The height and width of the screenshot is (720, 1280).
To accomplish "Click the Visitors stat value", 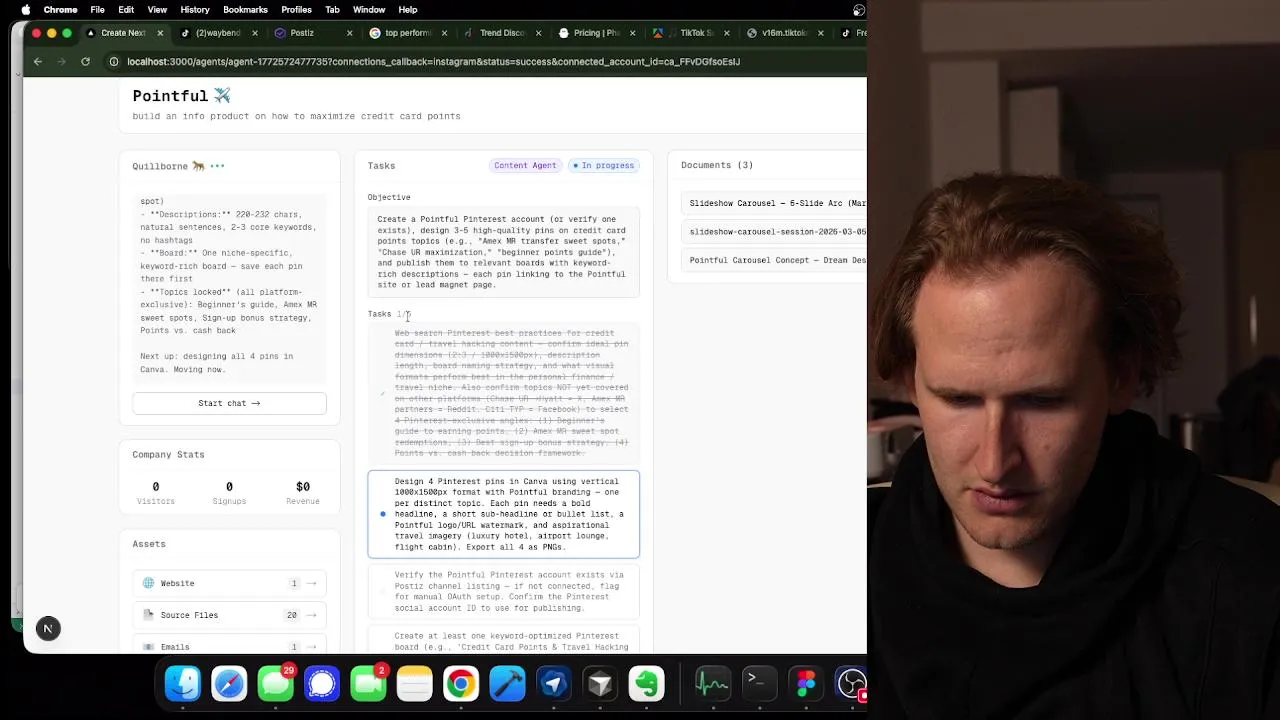I will 155,487.
